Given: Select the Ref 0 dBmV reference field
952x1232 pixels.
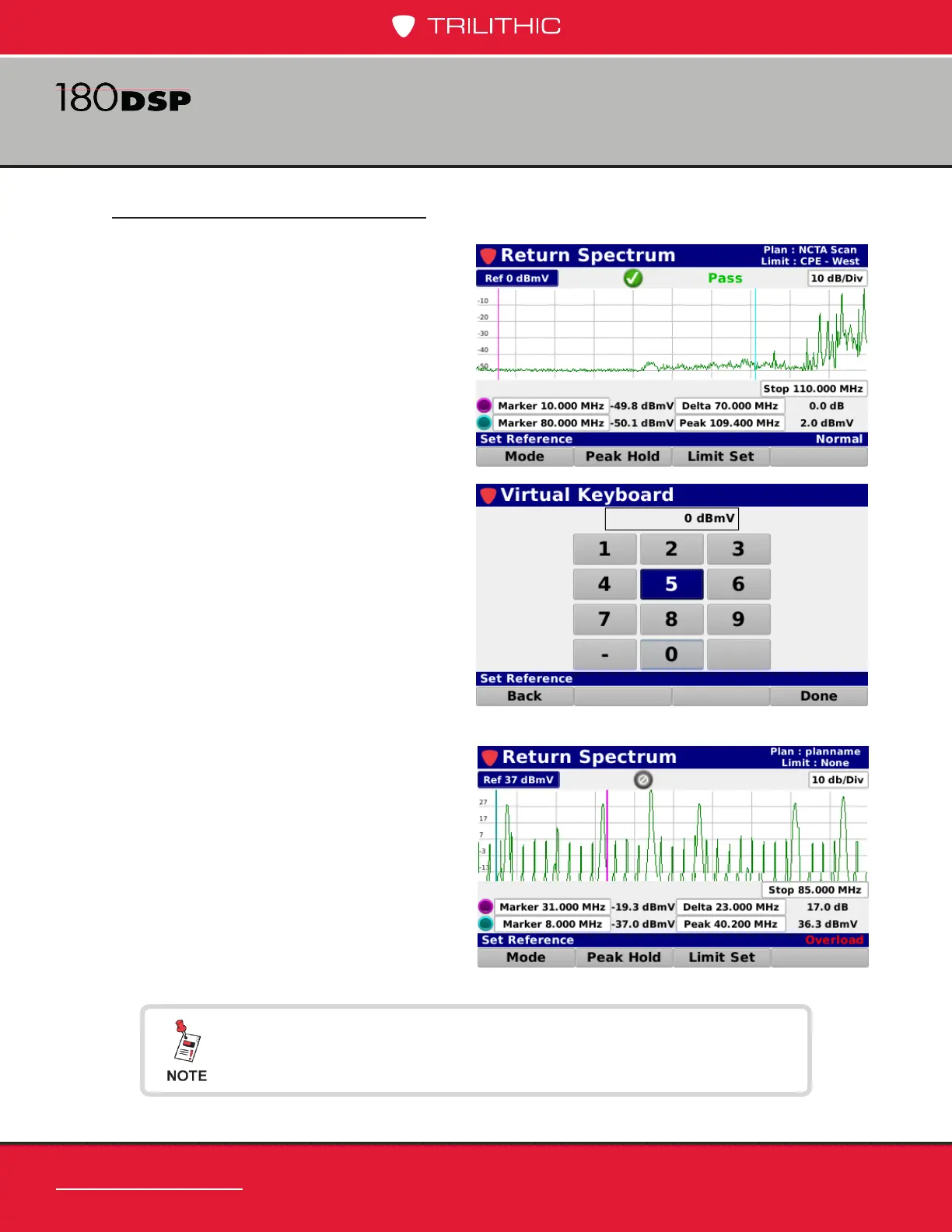Looking at the screenshot, I should point(516,278).
